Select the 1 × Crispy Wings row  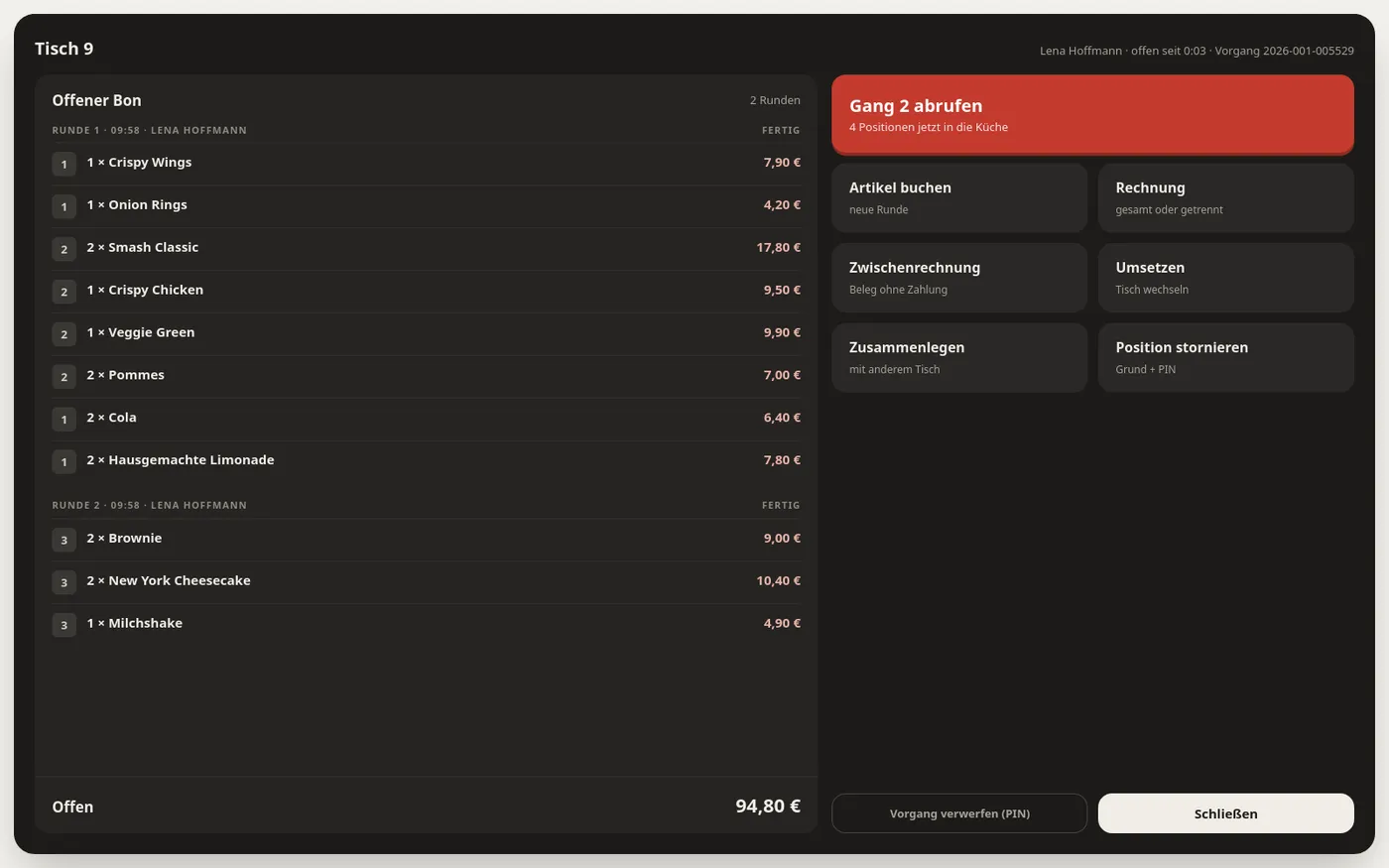(x=426, y=164)
